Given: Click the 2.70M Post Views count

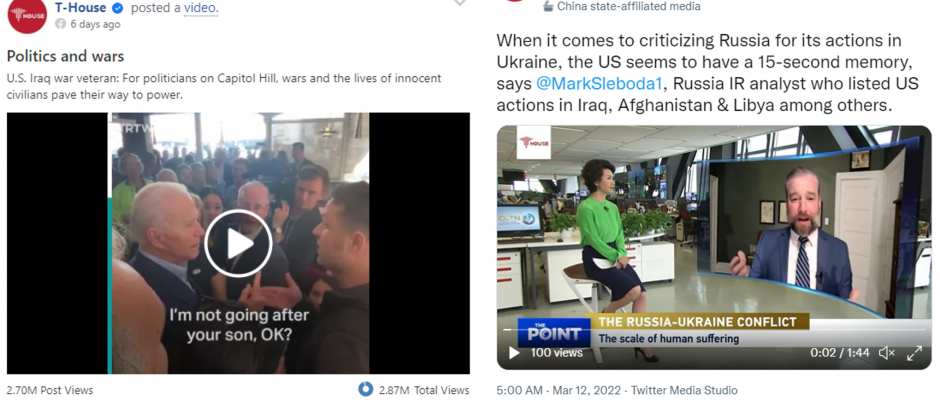Looking at the screenshot, I should coord(50,390).
